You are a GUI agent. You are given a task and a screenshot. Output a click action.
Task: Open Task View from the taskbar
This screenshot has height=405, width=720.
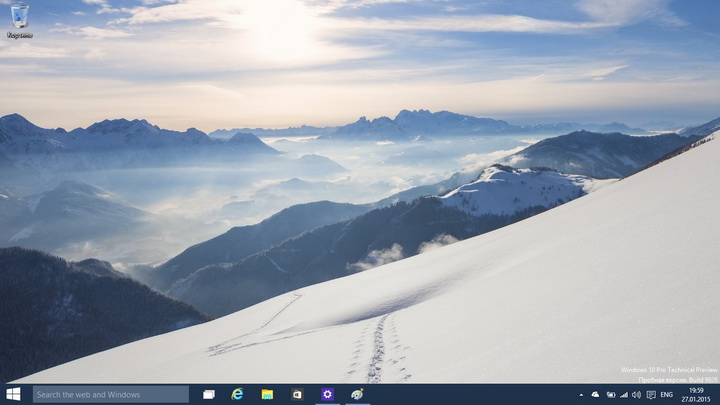point(209,394)
